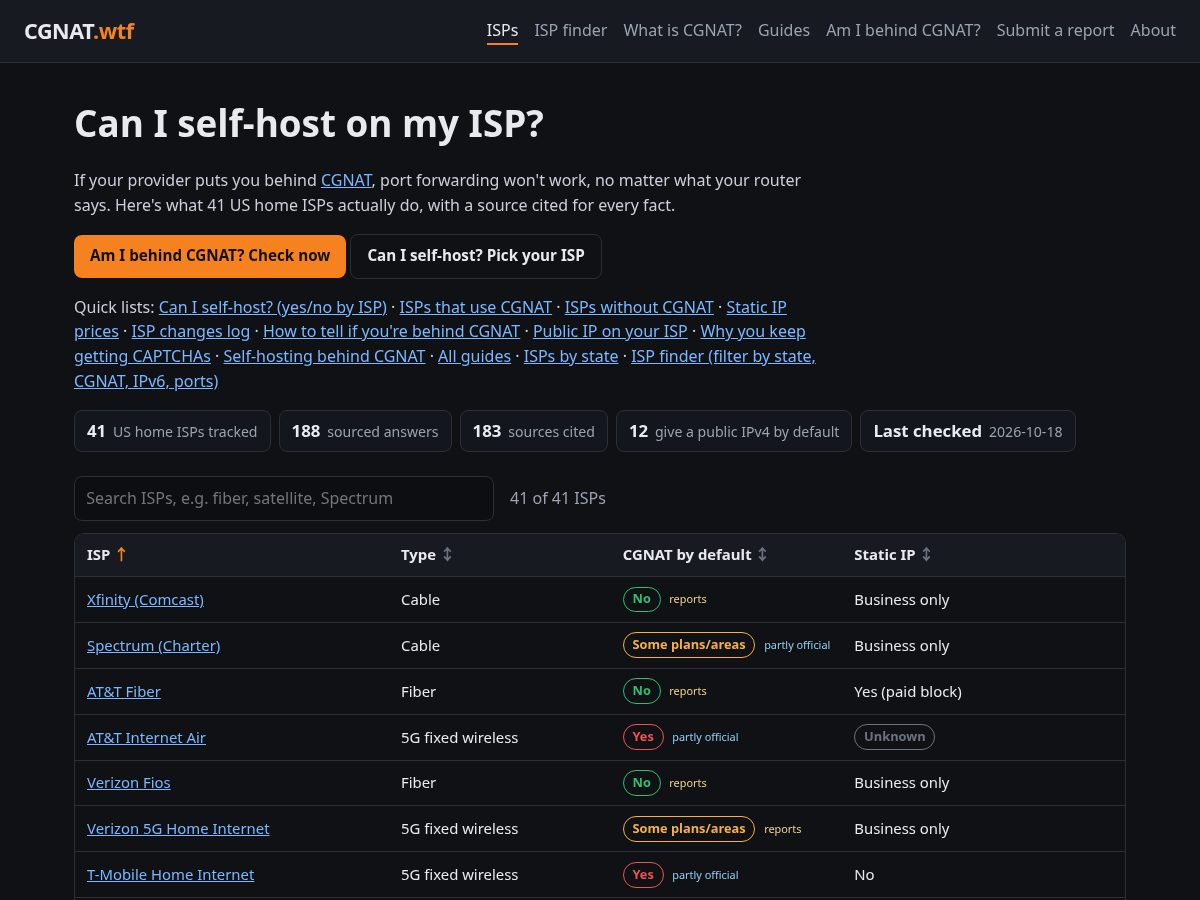Click T-Mobile row static IP No cell

pos(864,875)
